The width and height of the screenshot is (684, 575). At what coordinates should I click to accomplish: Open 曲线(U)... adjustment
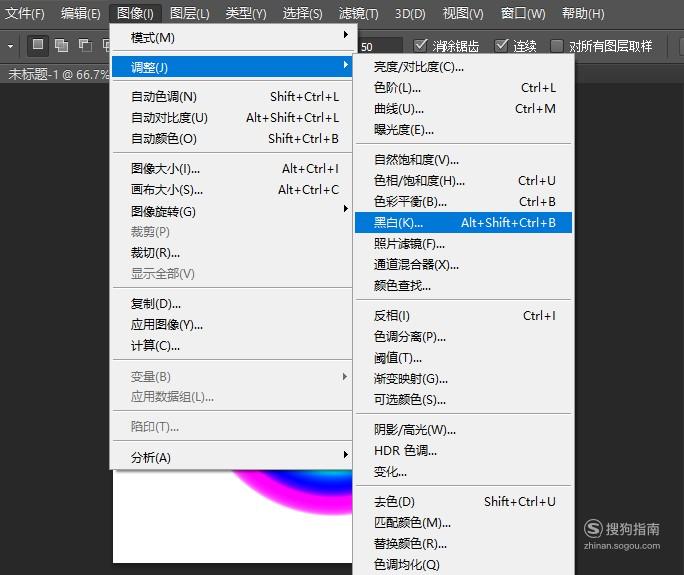pyautogui.click(x=463, y=109)
